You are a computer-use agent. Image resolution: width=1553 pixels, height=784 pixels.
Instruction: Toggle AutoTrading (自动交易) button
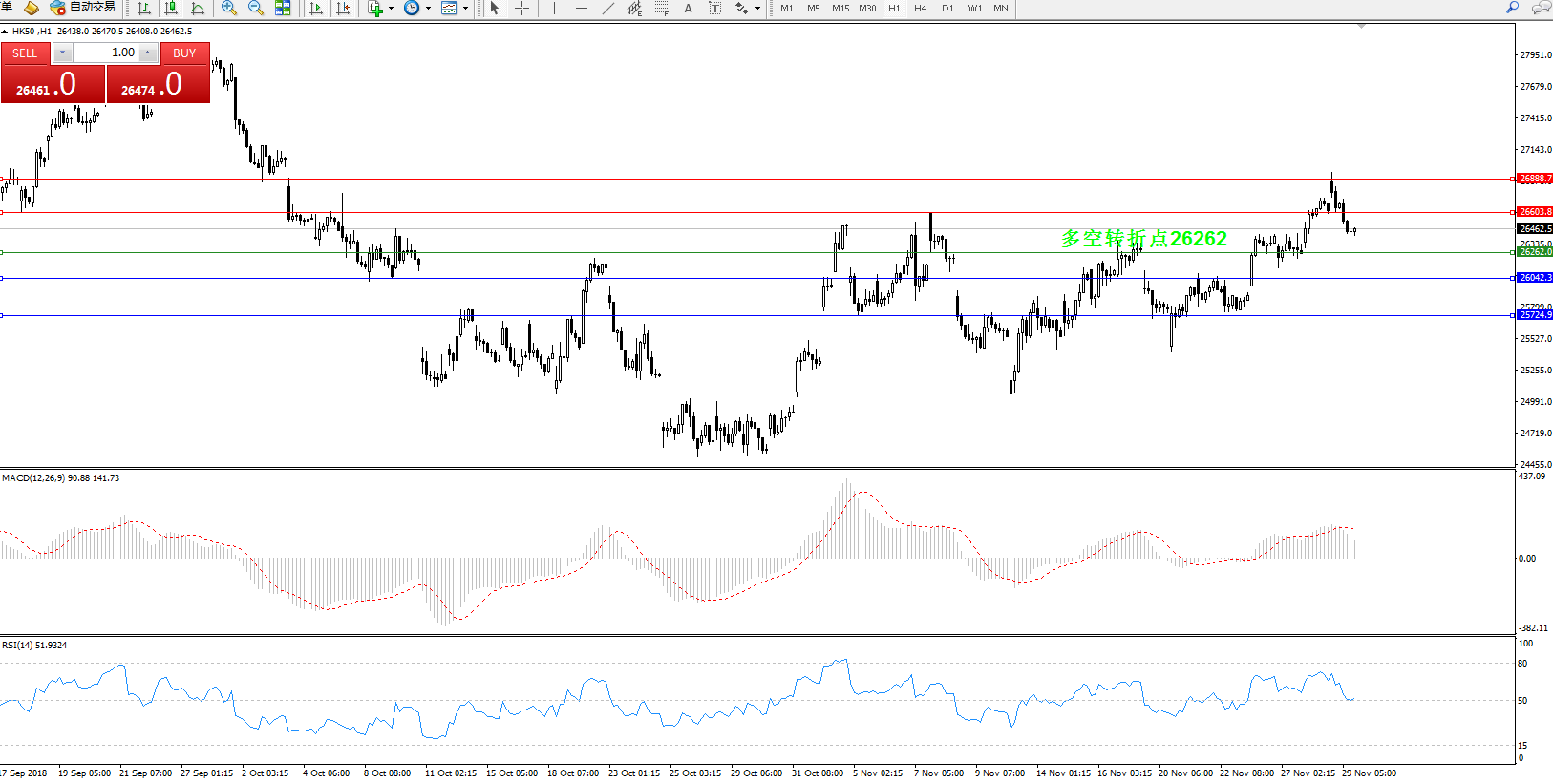pos(84,8)
